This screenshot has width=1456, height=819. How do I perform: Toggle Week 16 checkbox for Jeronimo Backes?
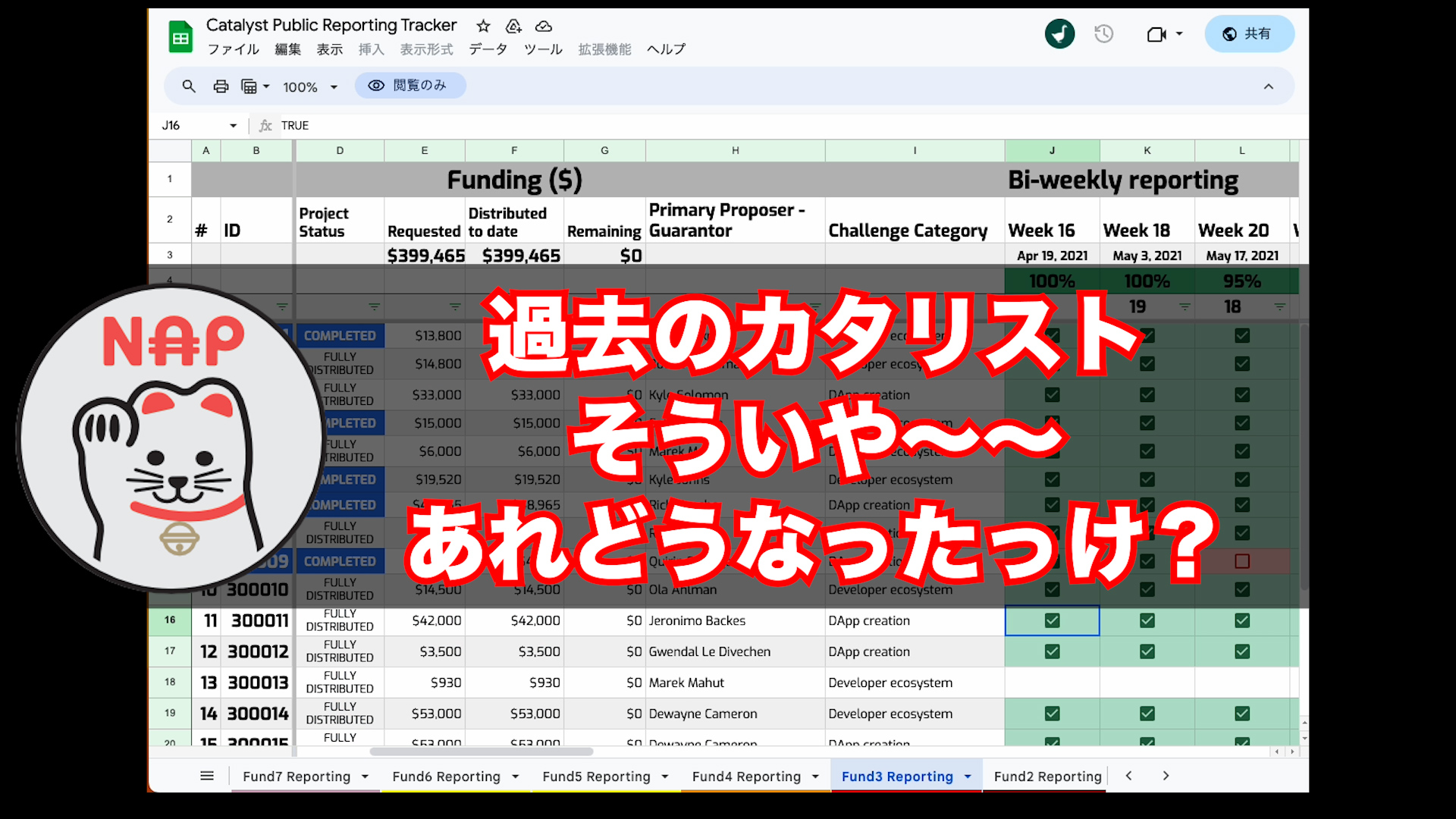[x=1052, y=620]
